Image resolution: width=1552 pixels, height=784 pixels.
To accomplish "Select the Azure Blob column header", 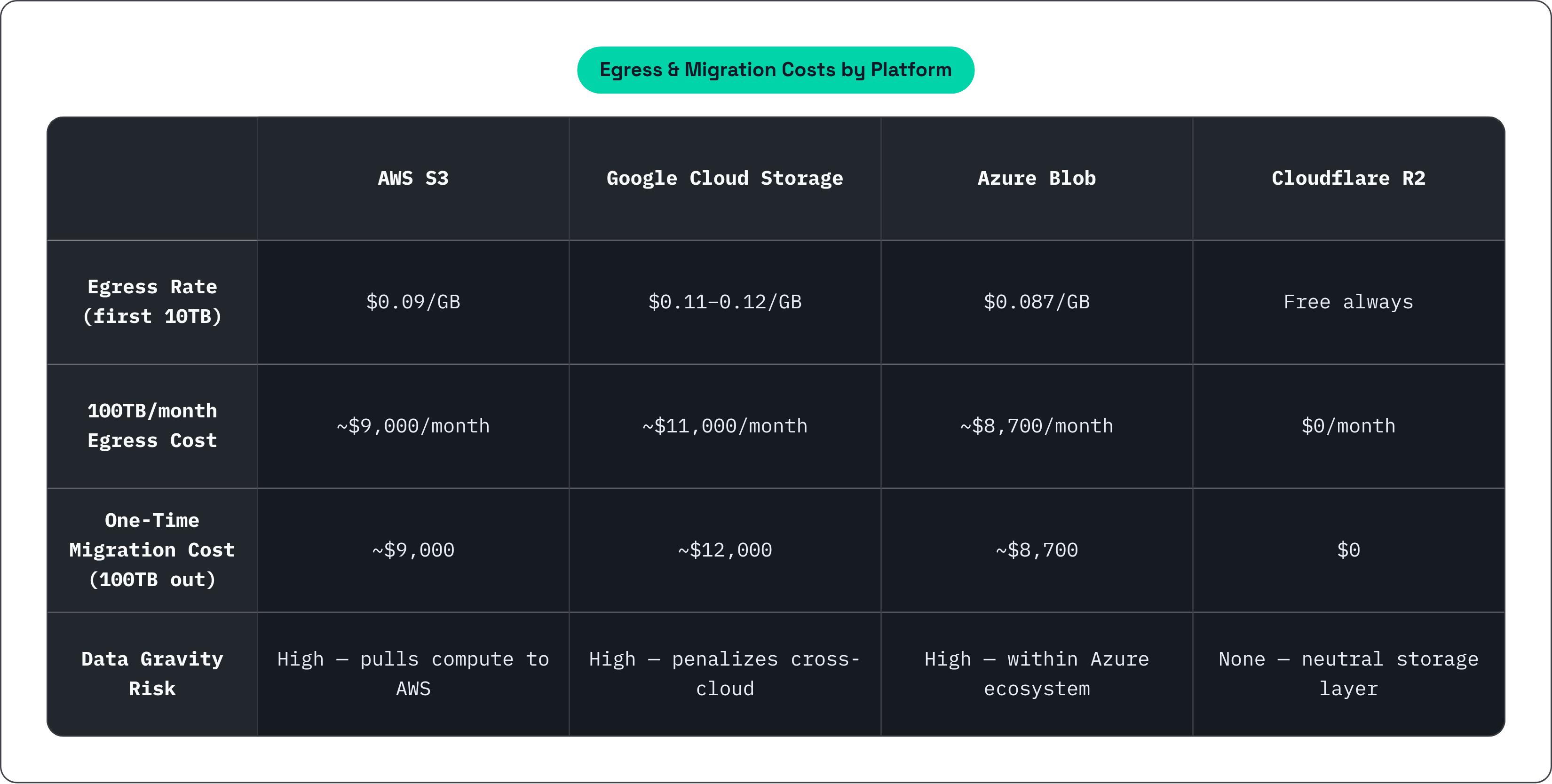I will coord(1036,178).
